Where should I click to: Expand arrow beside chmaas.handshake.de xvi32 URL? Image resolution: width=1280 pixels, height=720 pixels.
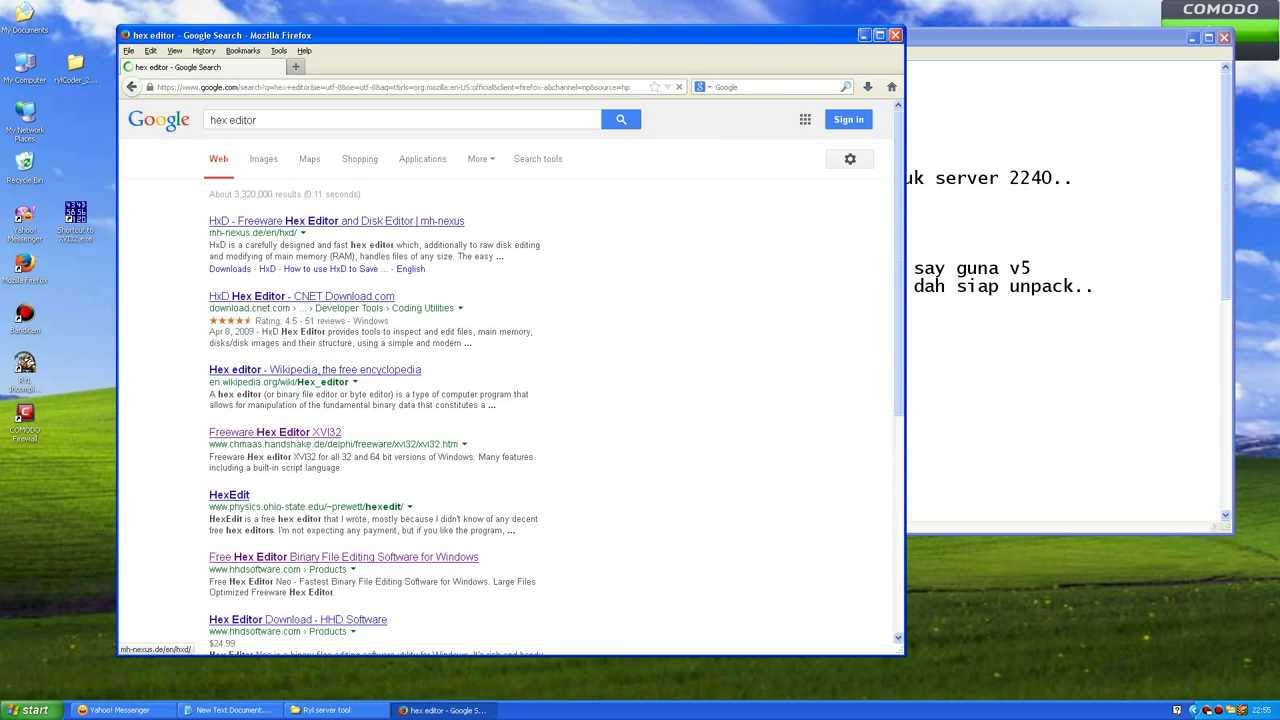coord(464,444)
